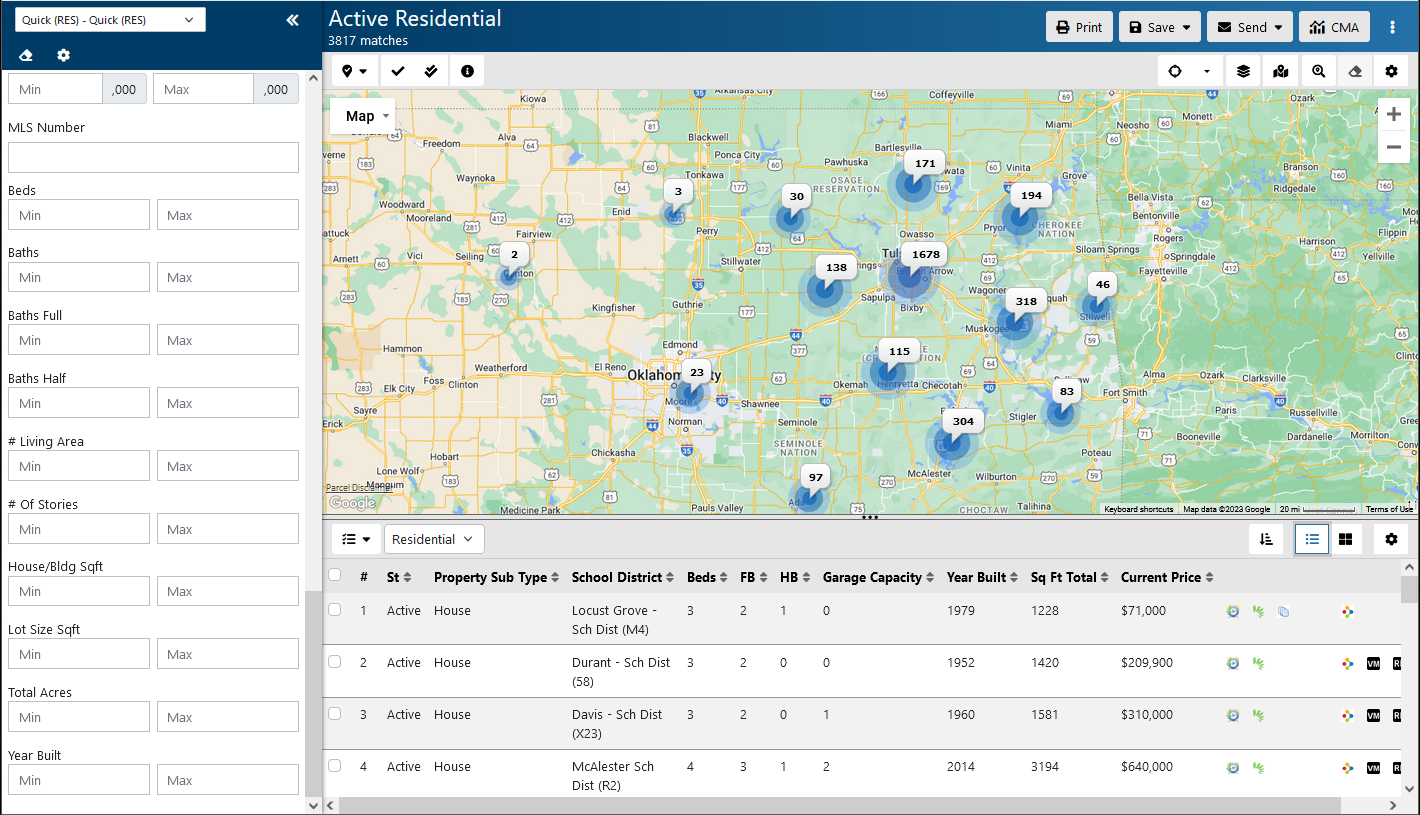This screenshot has width=1420, height=815.
Task: Tick the checkbox for row 3
Action: coord(335,714)
